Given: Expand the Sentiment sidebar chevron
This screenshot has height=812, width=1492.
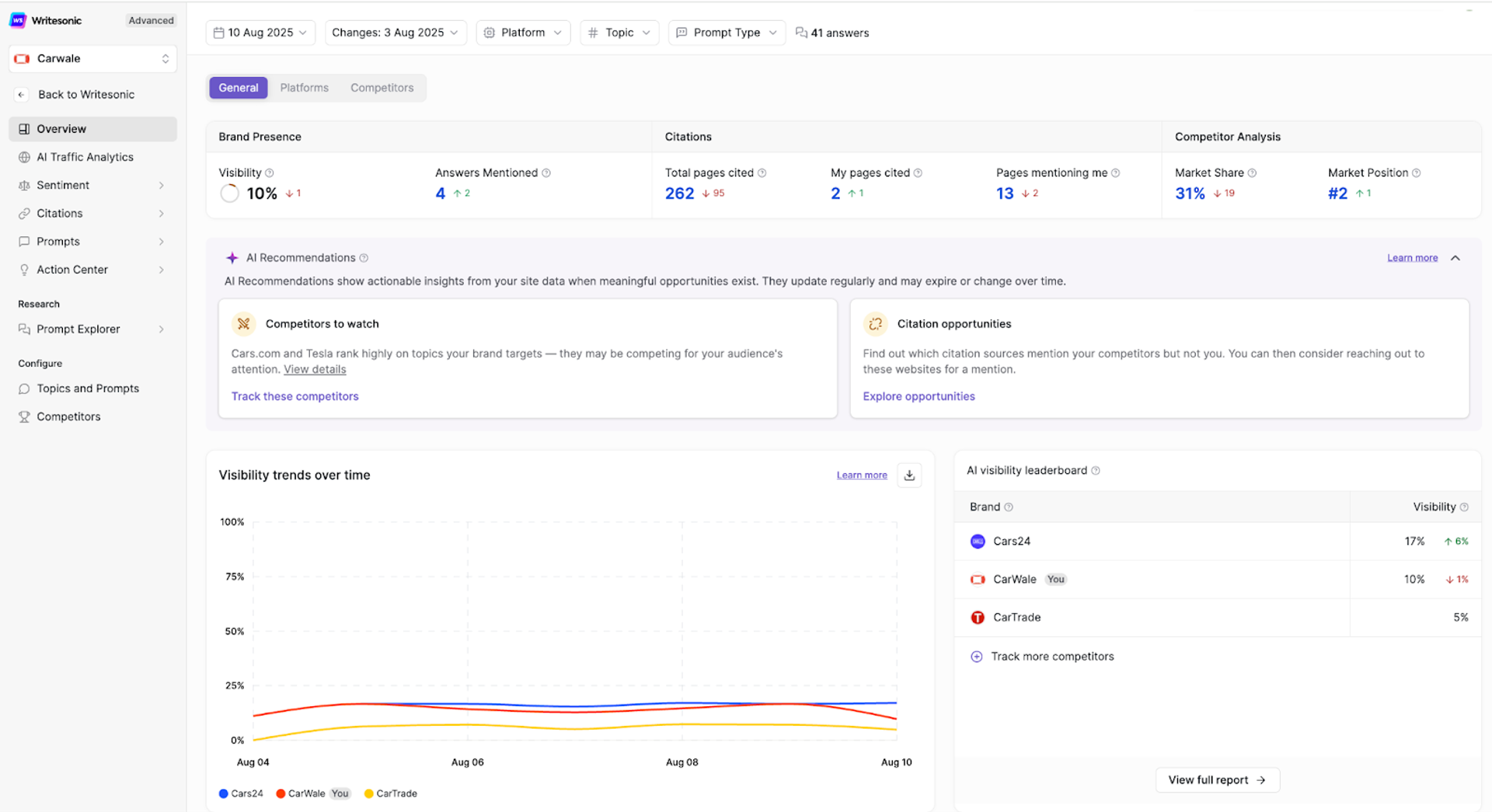Looking at the screenshot, I should 162,185.
